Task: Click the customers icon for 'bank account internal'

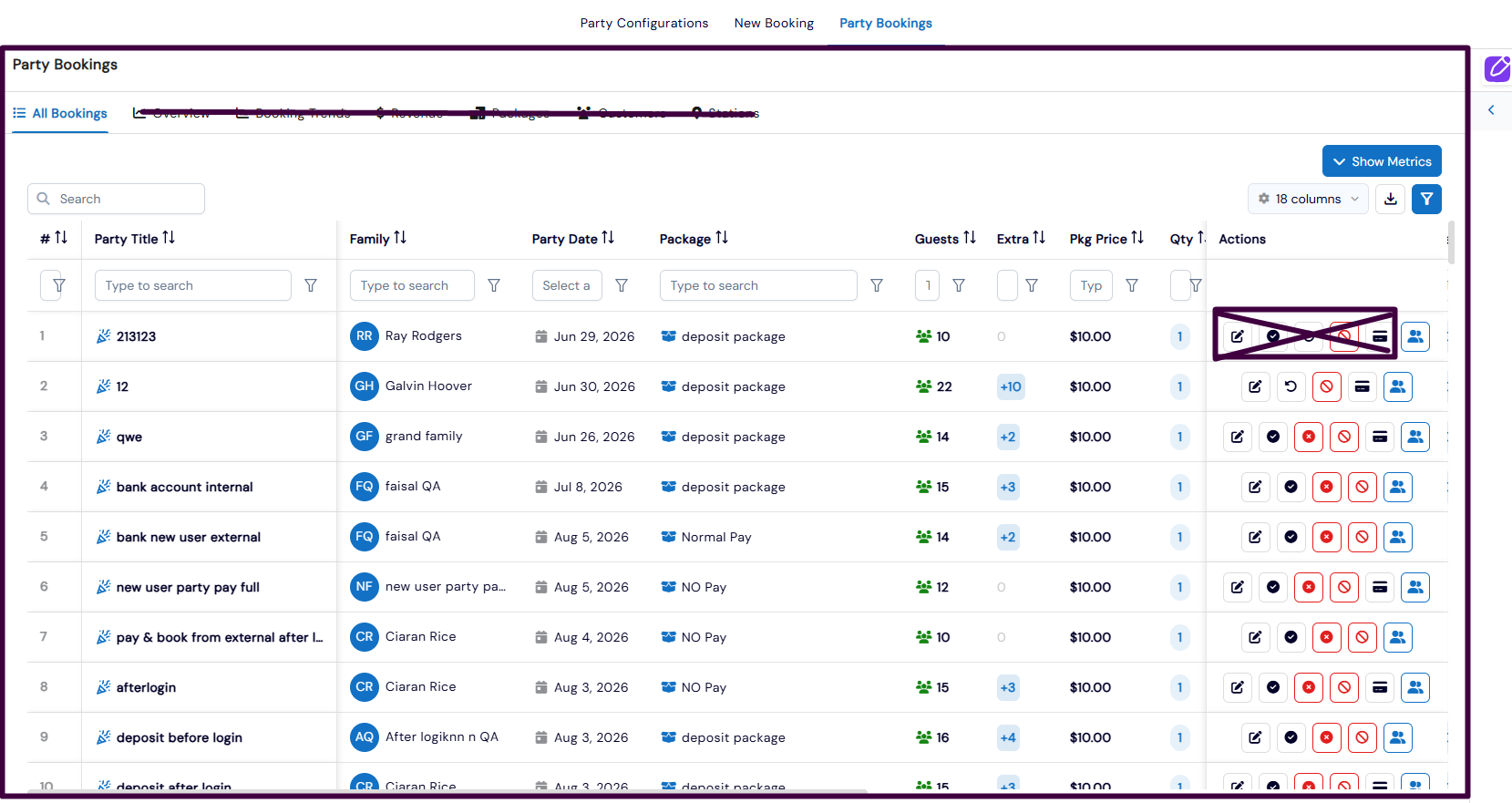Action: point(1397,487)
